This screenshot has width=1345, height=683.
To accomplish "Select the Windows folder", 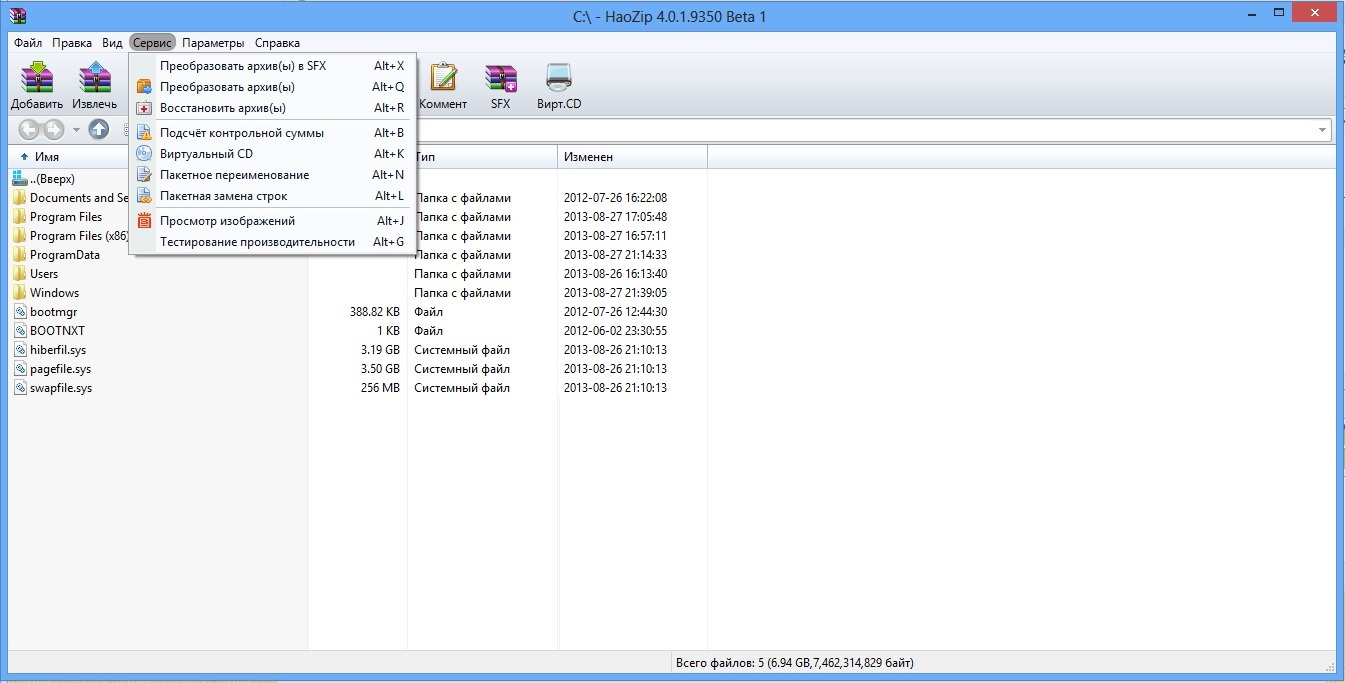I will point(54,293).
